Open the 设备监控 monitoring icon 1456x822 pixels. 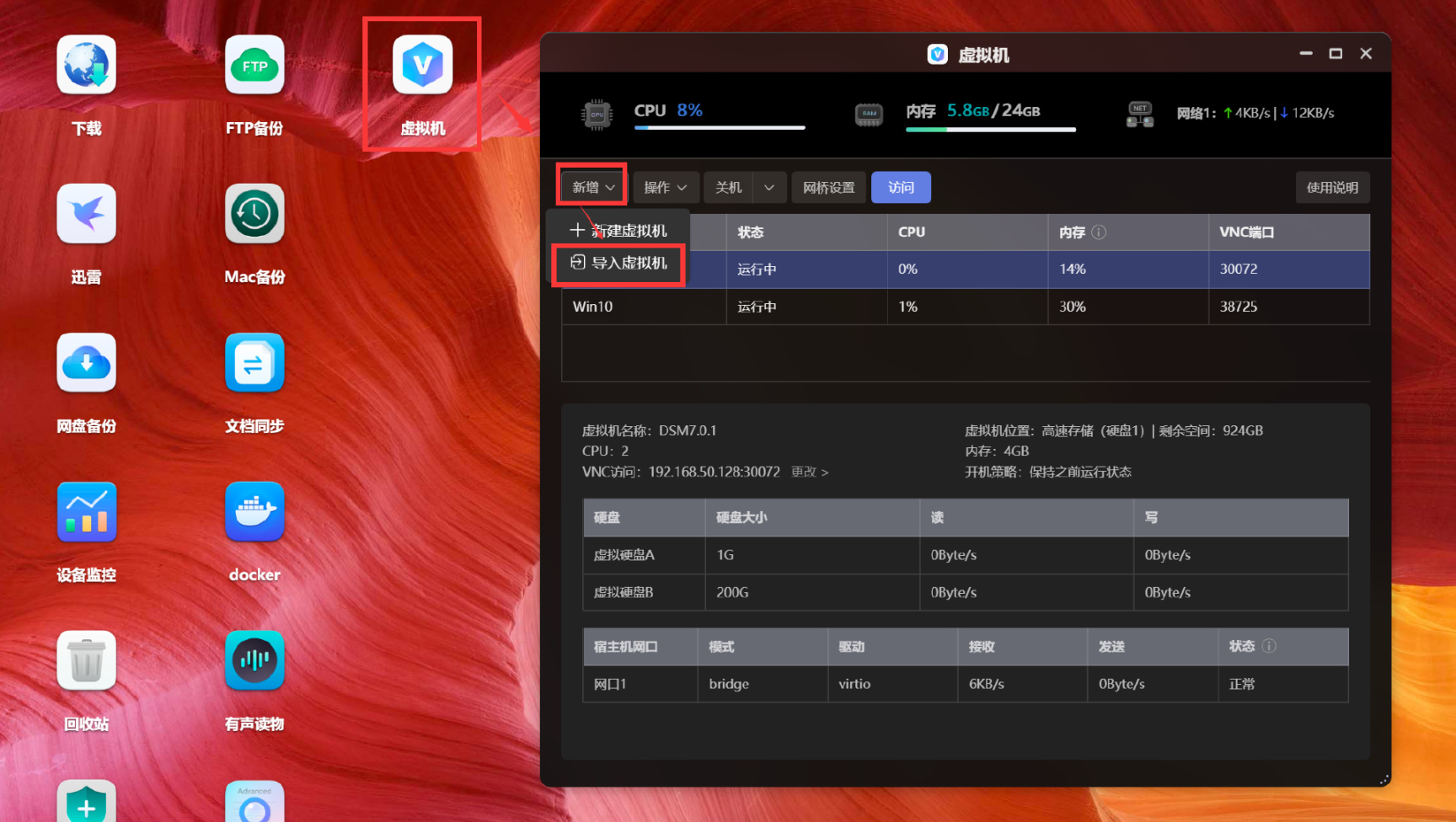click(86, 512)
